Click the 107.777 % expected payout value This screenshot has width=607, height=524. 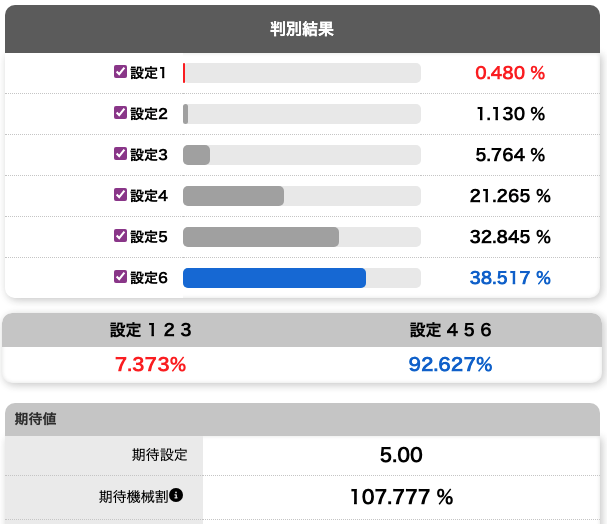(401, 497)
